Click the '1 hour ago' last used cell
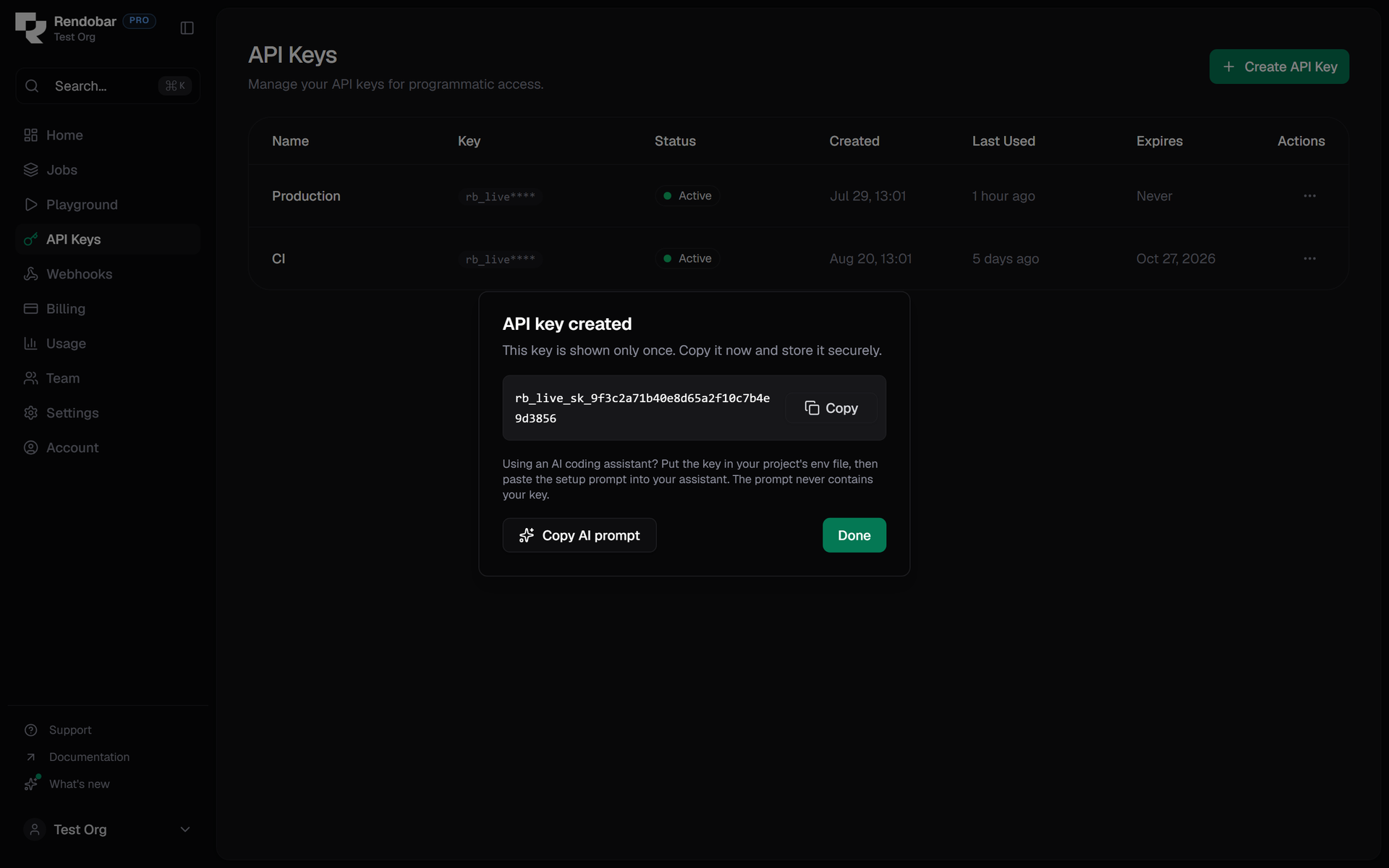 [1003, 196]
